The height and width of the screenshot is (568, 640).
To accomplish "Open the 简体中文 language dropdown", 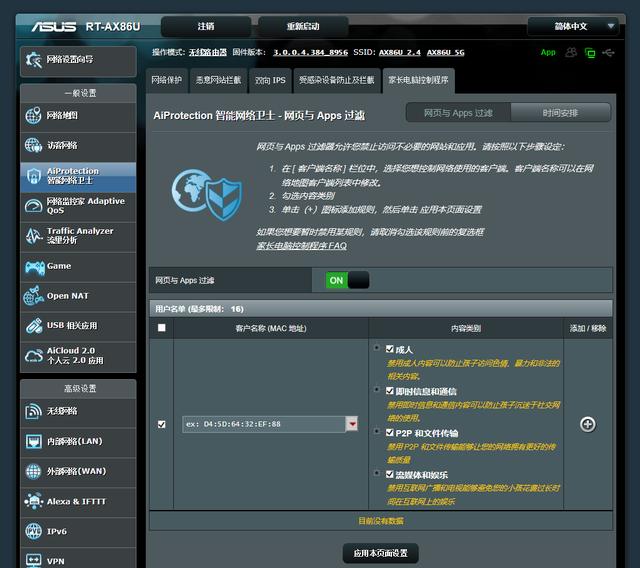I will click(x=573, y=27).
